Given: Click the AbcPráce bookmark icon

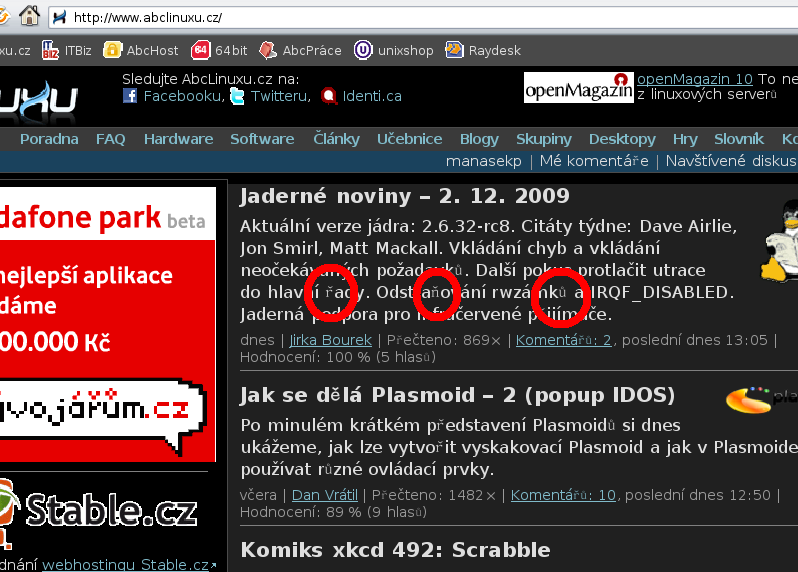Looking at the screenshot, I should pos(268,50).
